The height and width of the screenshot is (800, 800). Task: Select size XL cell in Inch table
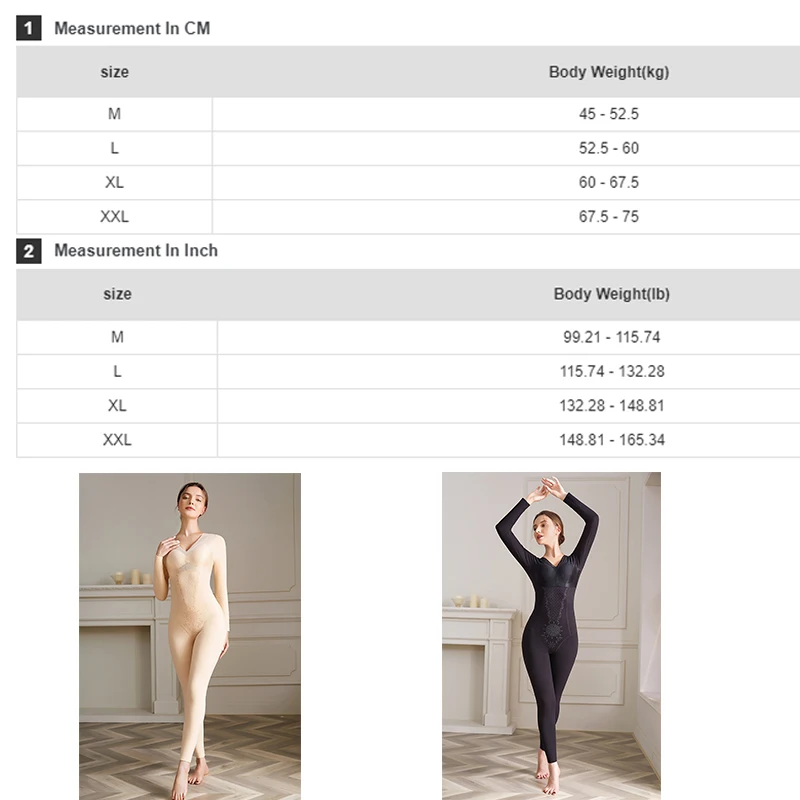117,406
